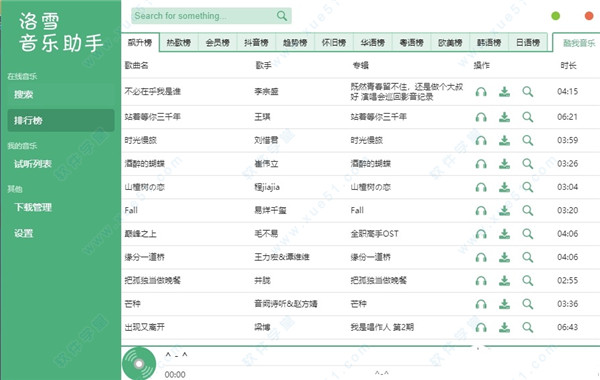Download 巅峰之上 by 毛不易
Image resolution: width=600 pixels, height=380 pixels.
[504, 234]
